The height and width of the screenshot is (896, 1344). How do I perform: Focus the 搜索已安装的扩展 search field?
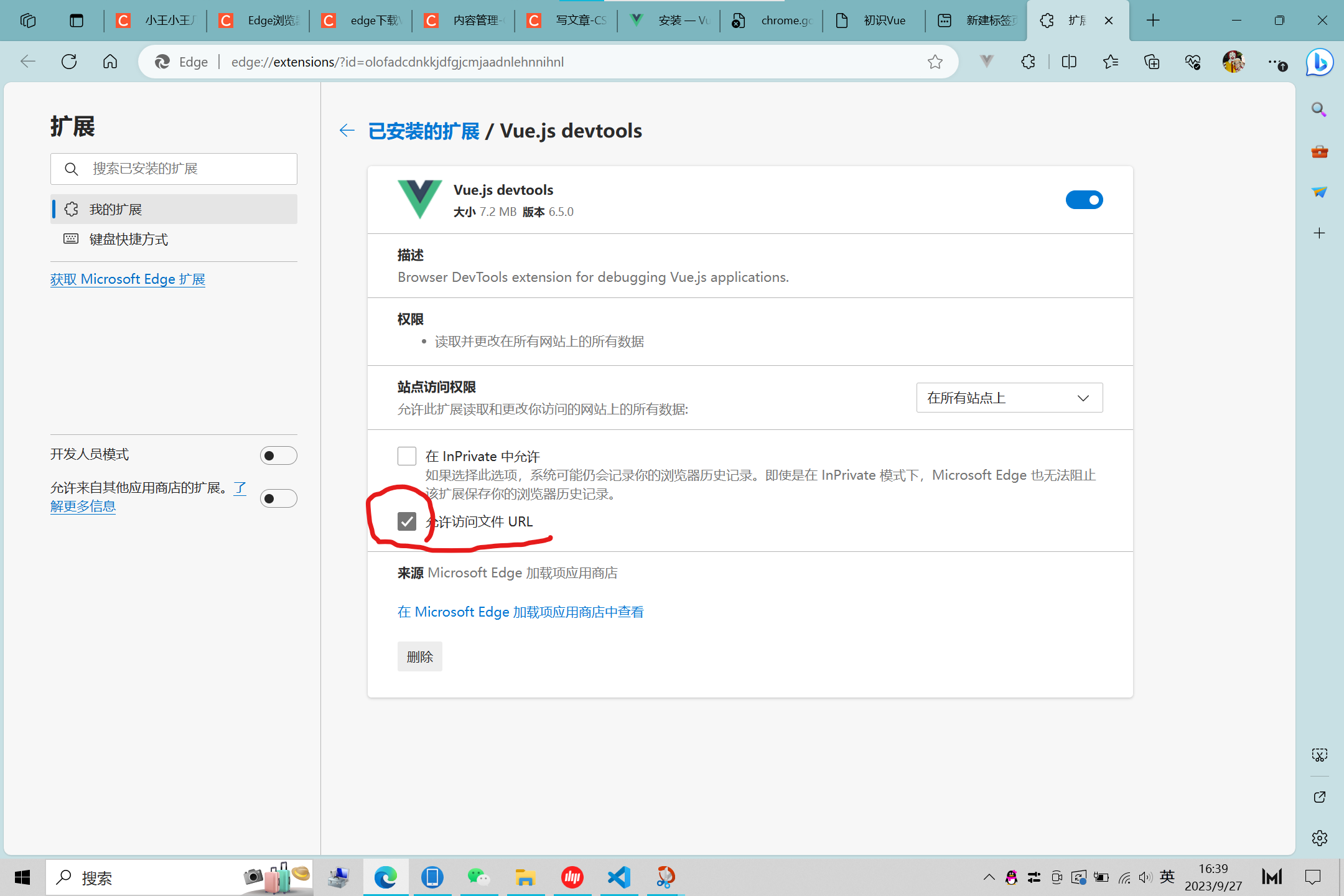click(x=174, y=169)
